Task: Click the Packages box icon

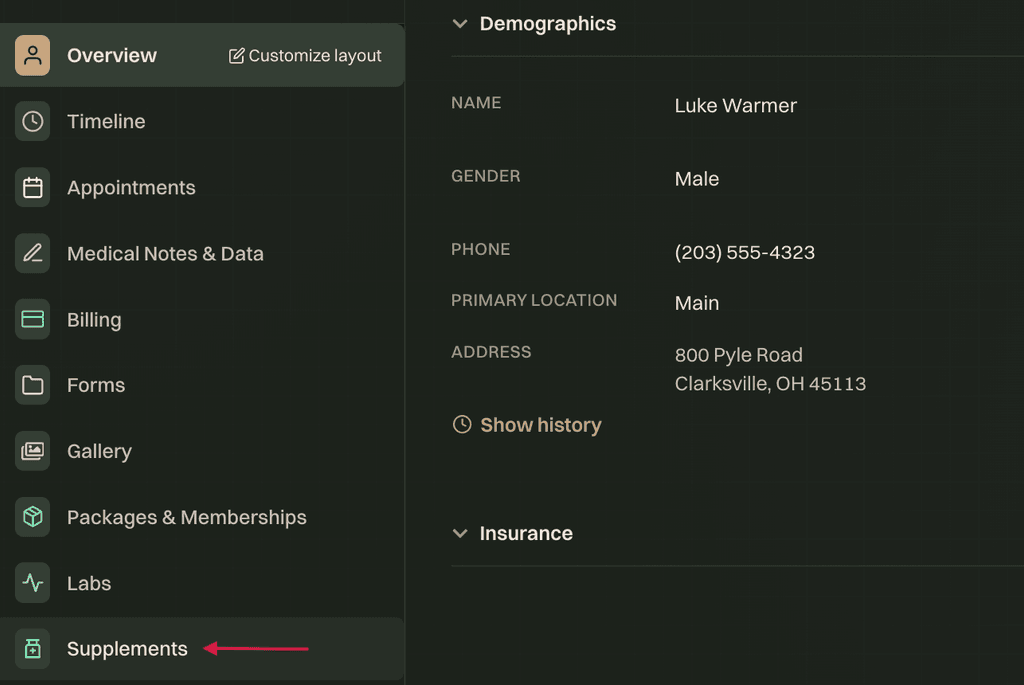Action: [x=33, y=517]
